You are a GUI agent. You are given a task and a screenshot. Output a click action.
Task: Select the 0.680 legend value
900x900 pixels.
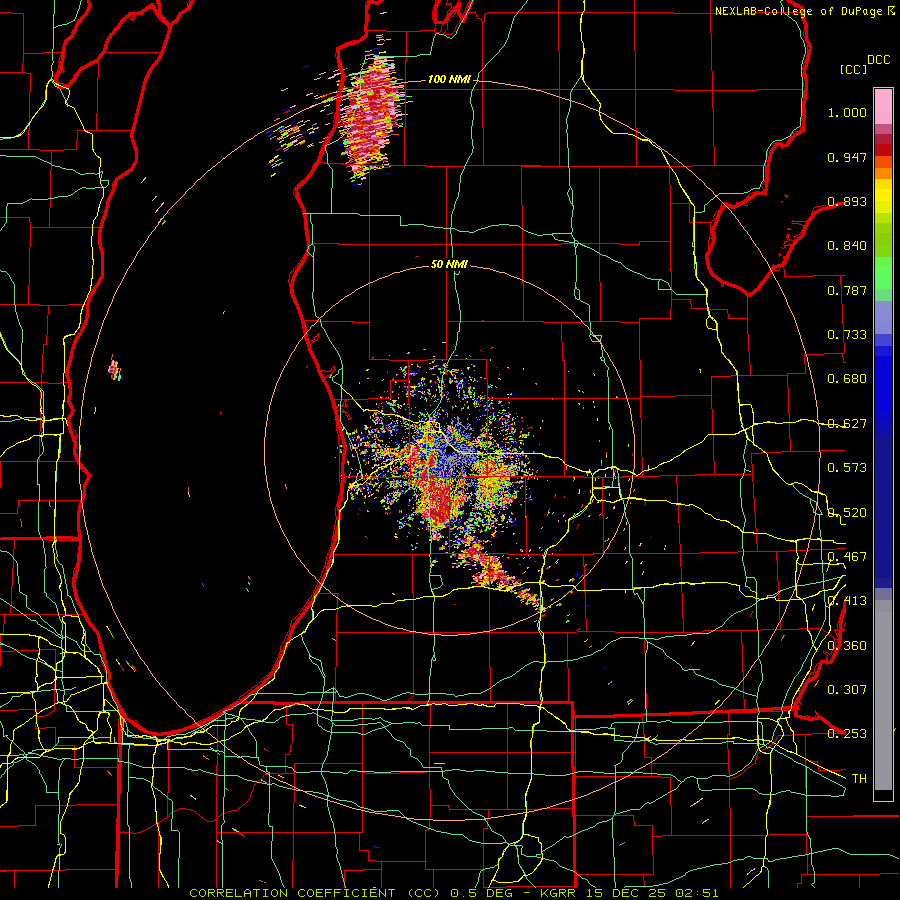847,379
